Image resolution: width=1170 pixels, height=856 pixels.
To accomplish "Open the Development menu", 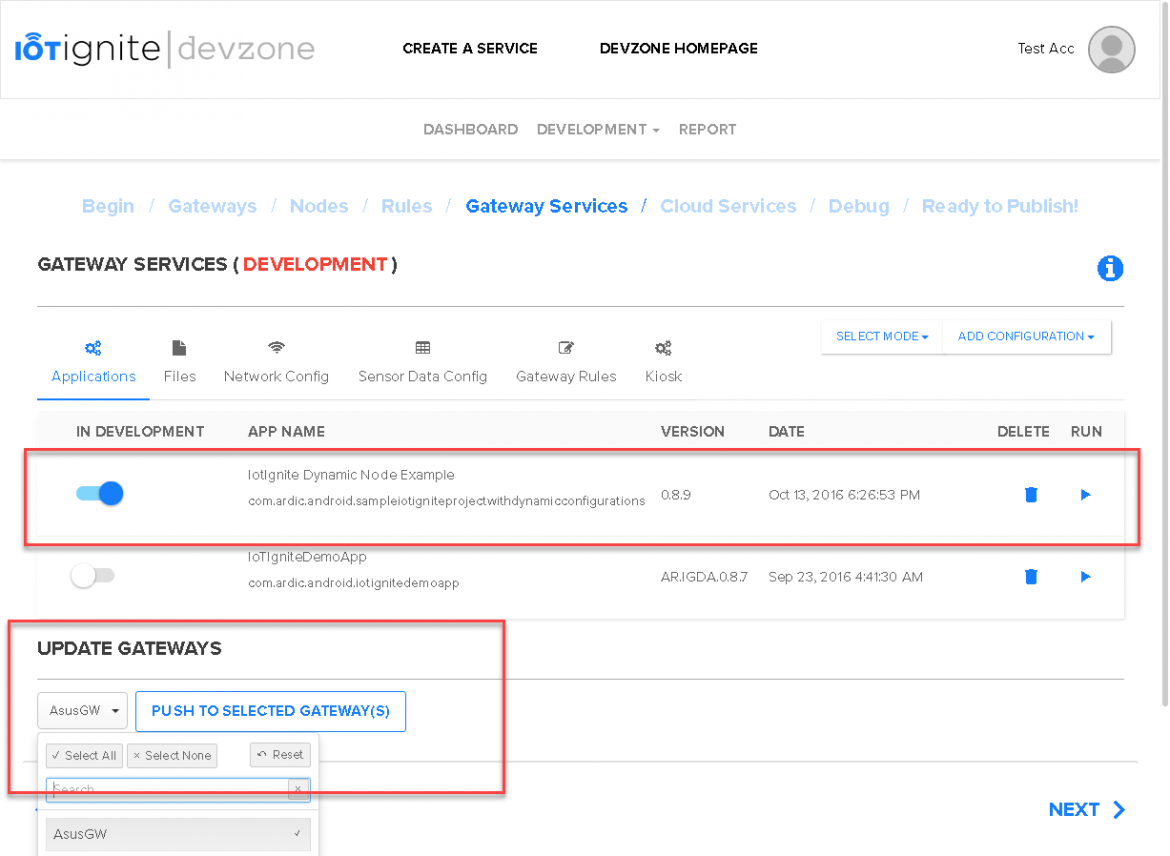I will [597, 129].
